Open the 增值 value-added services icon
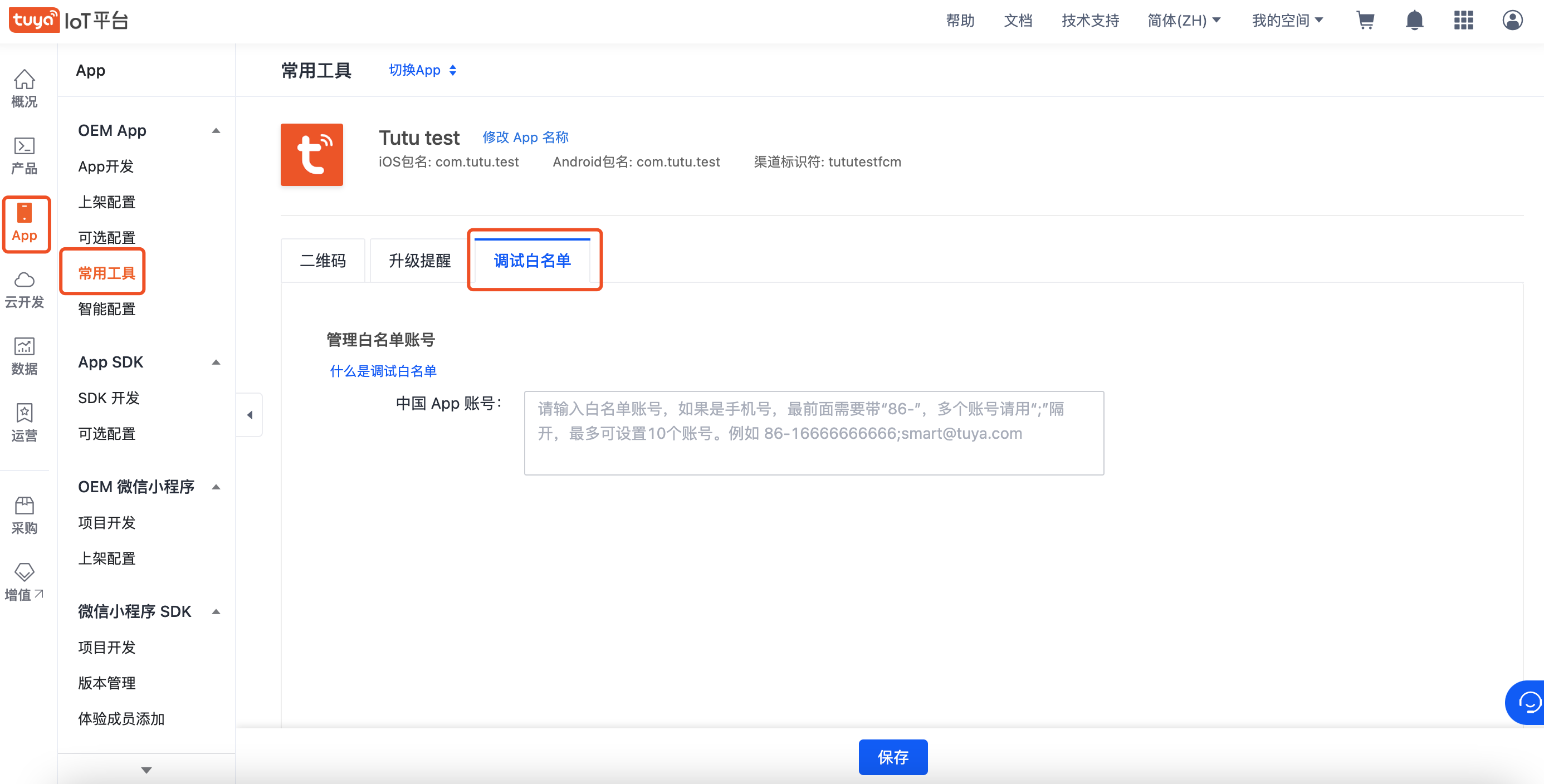This screenshot has width=1544, height=784. (24, 582)
